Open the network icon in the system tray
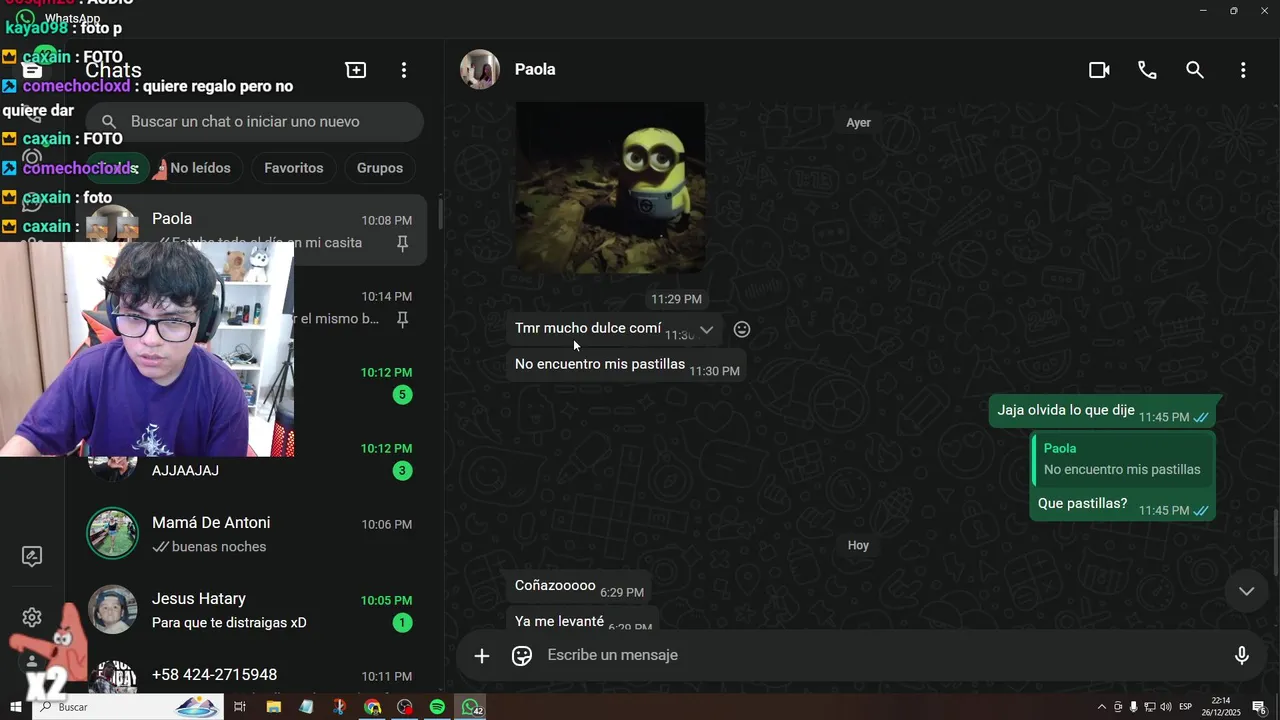 (1150, 707)
